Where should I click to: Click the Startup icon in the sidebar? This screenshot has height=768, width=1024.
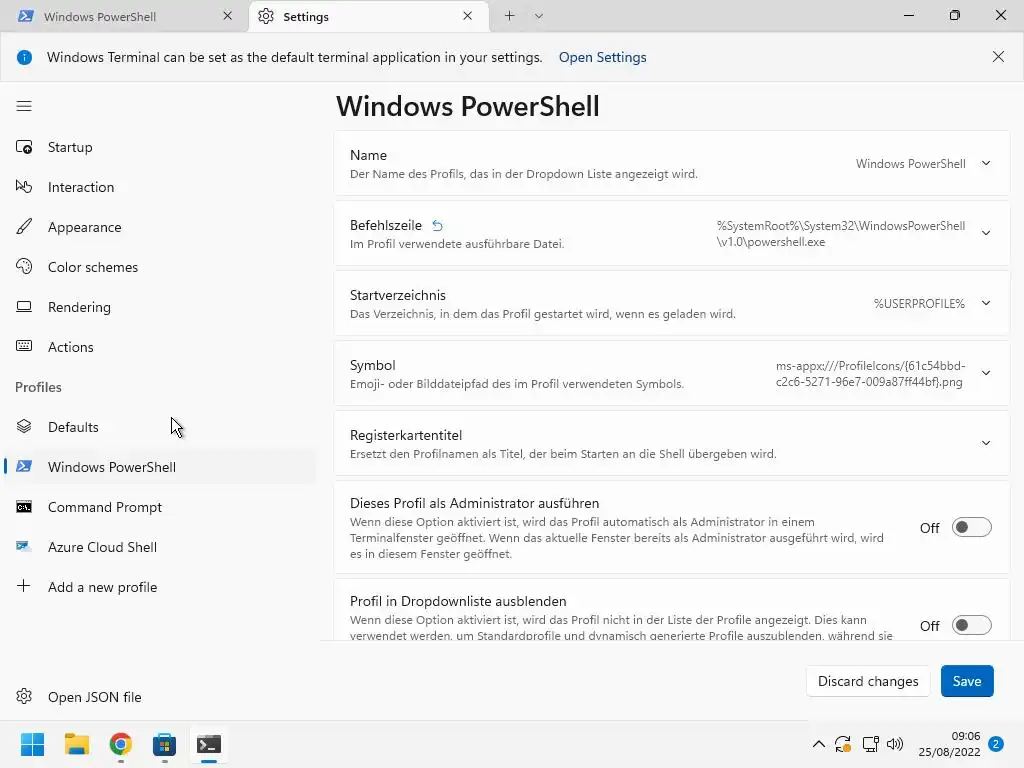point(24,147)
